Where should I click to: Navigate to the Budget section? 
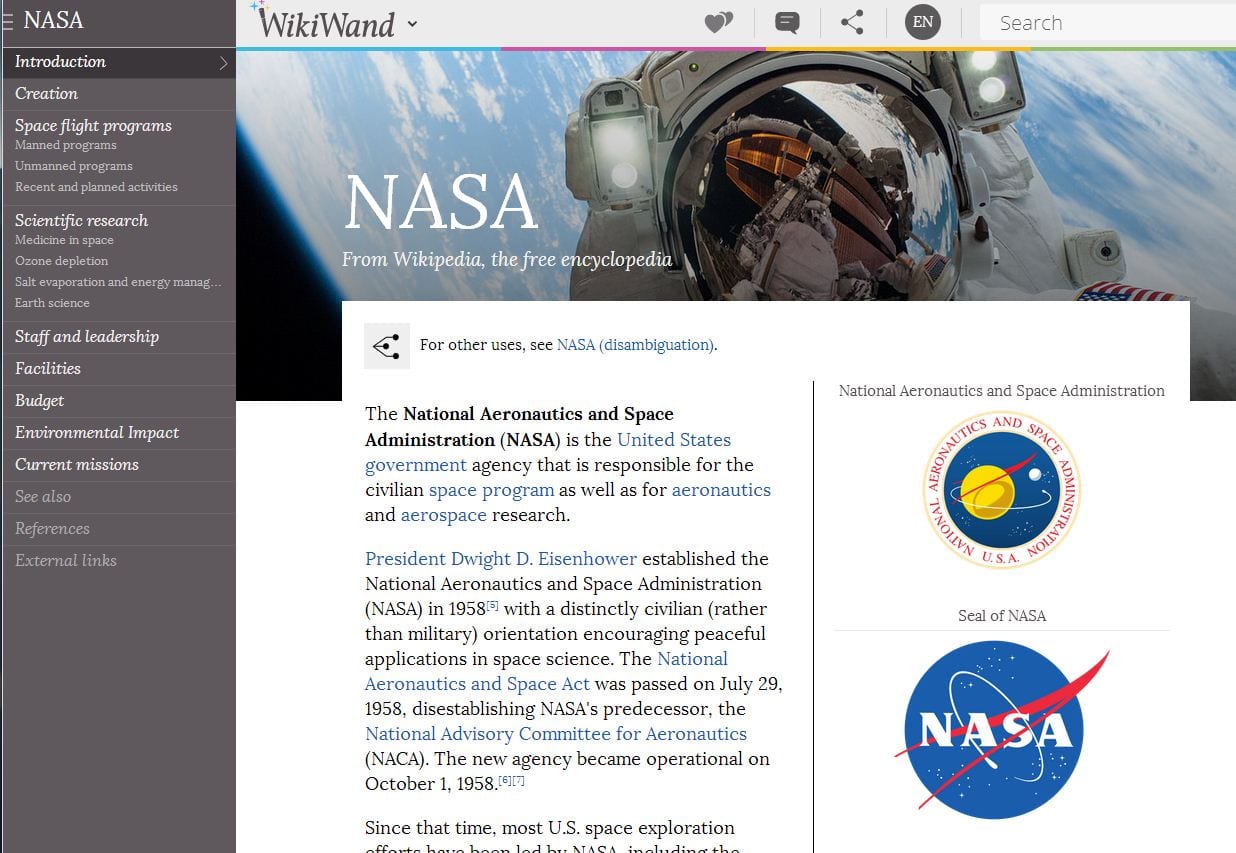tap(39, 400)
